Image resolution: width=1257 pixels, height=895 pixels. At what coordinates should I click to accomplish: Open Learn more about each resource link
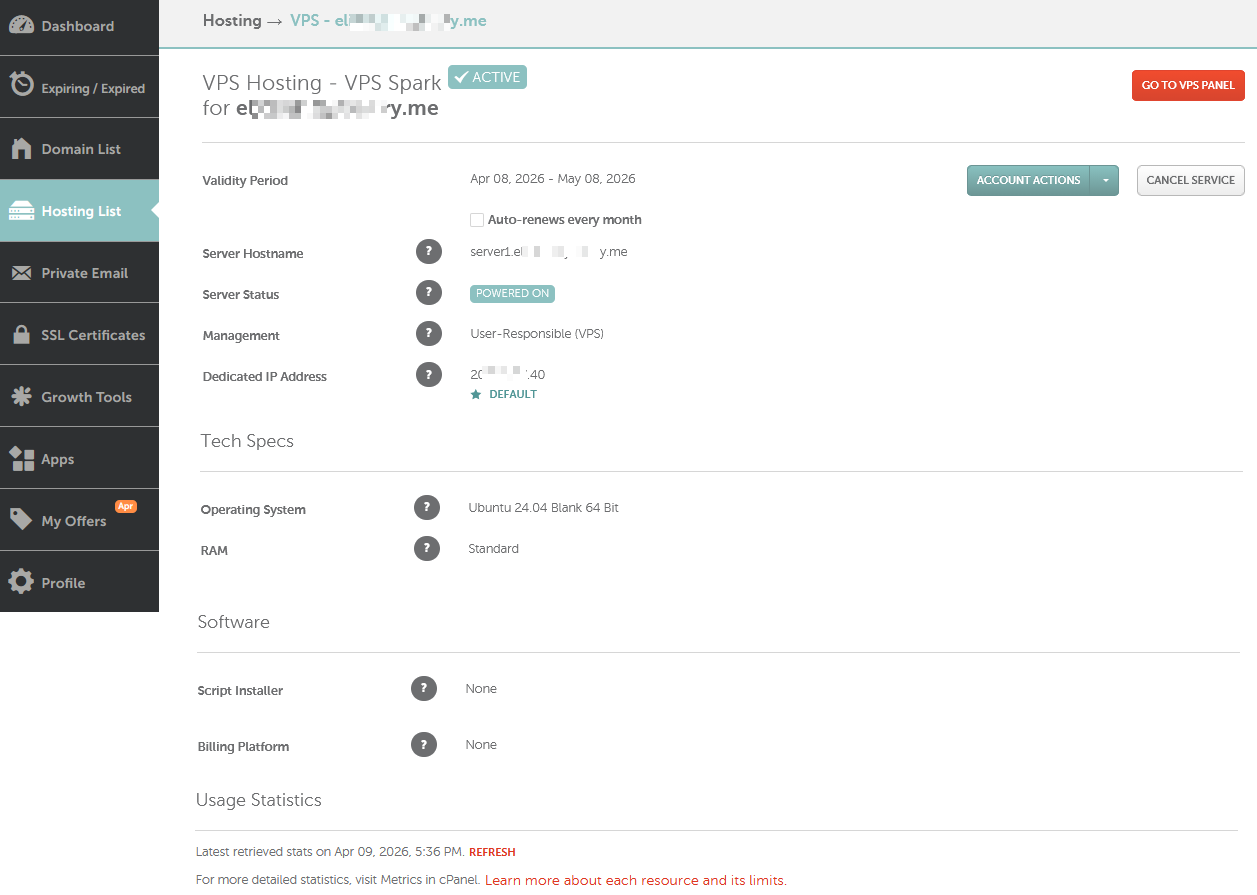[635, 881]
